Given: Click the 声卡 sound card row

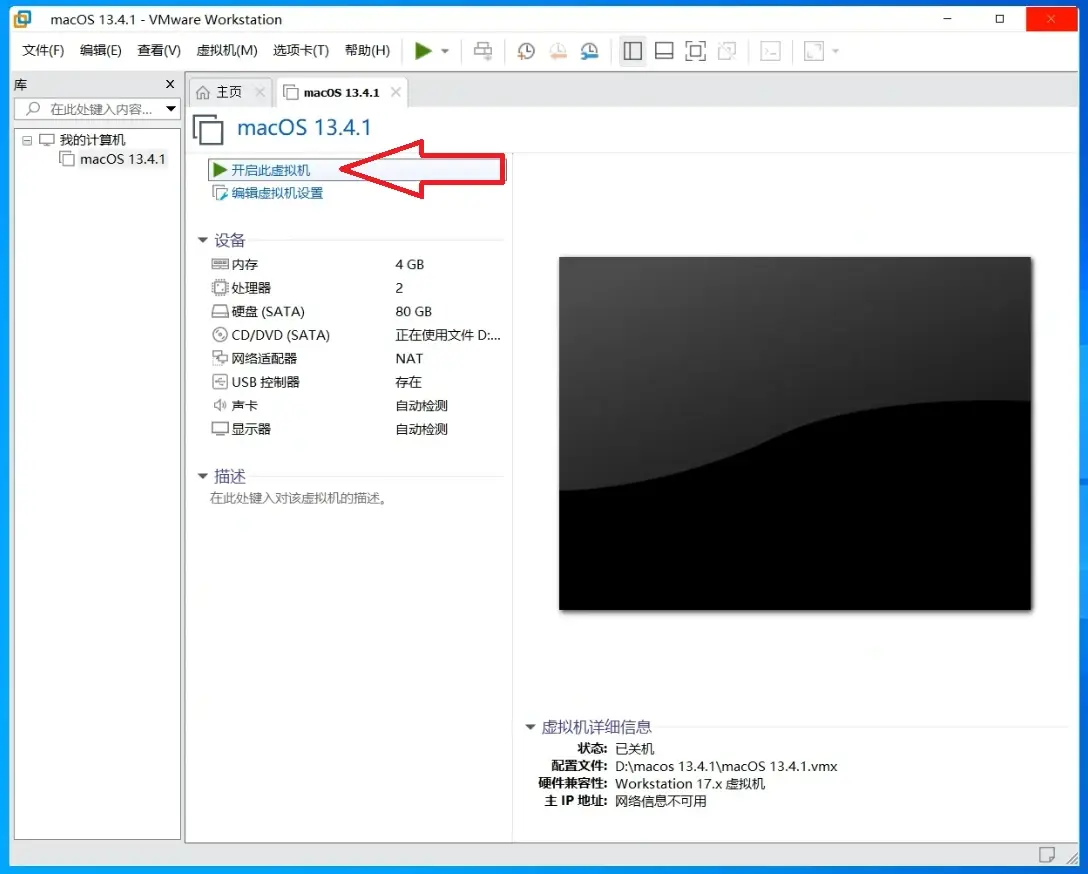Looking at the screenshot, I should [355, 406].
